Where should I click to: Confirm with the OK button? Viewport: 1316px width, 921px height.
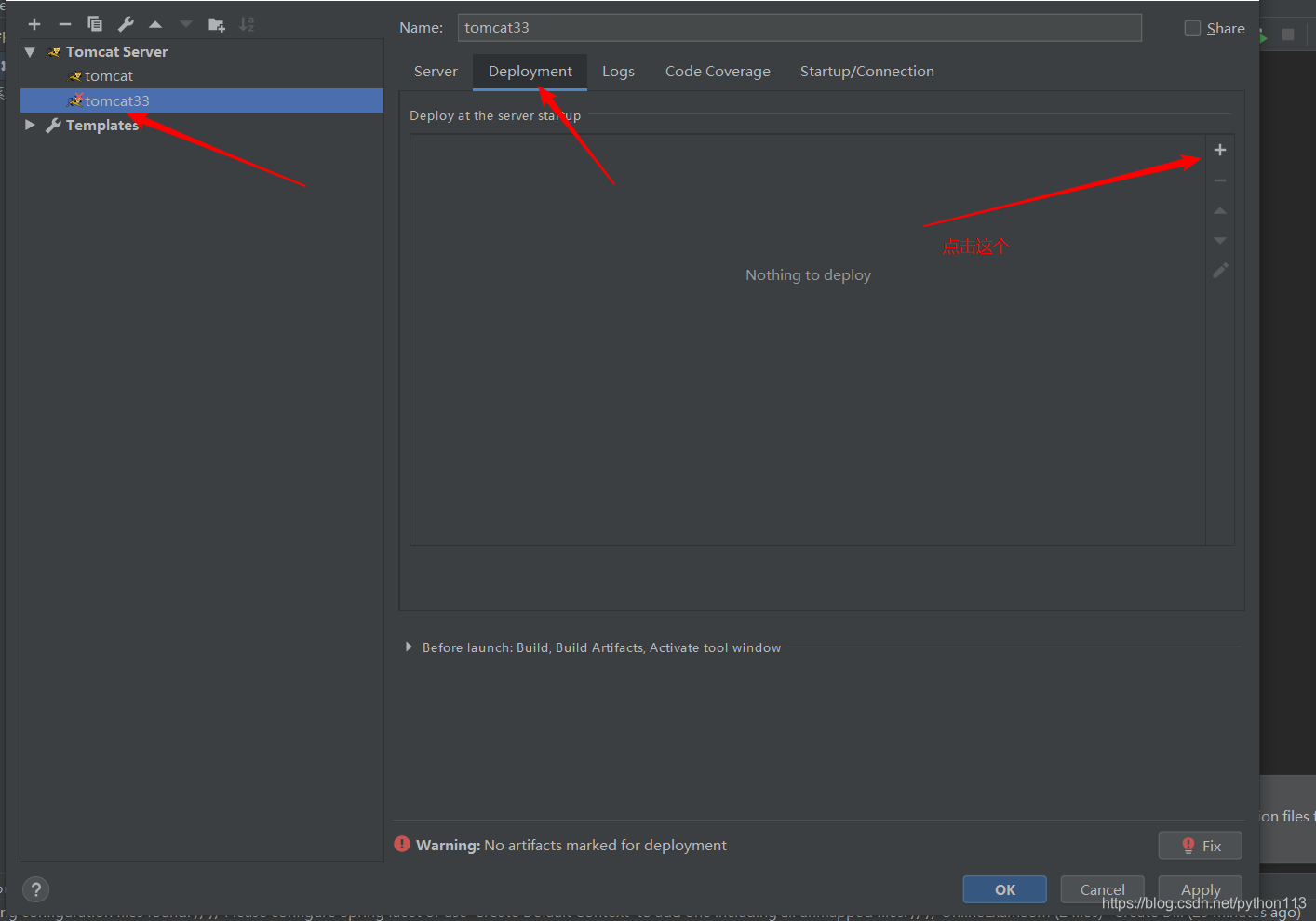(x=1005, y=889)
